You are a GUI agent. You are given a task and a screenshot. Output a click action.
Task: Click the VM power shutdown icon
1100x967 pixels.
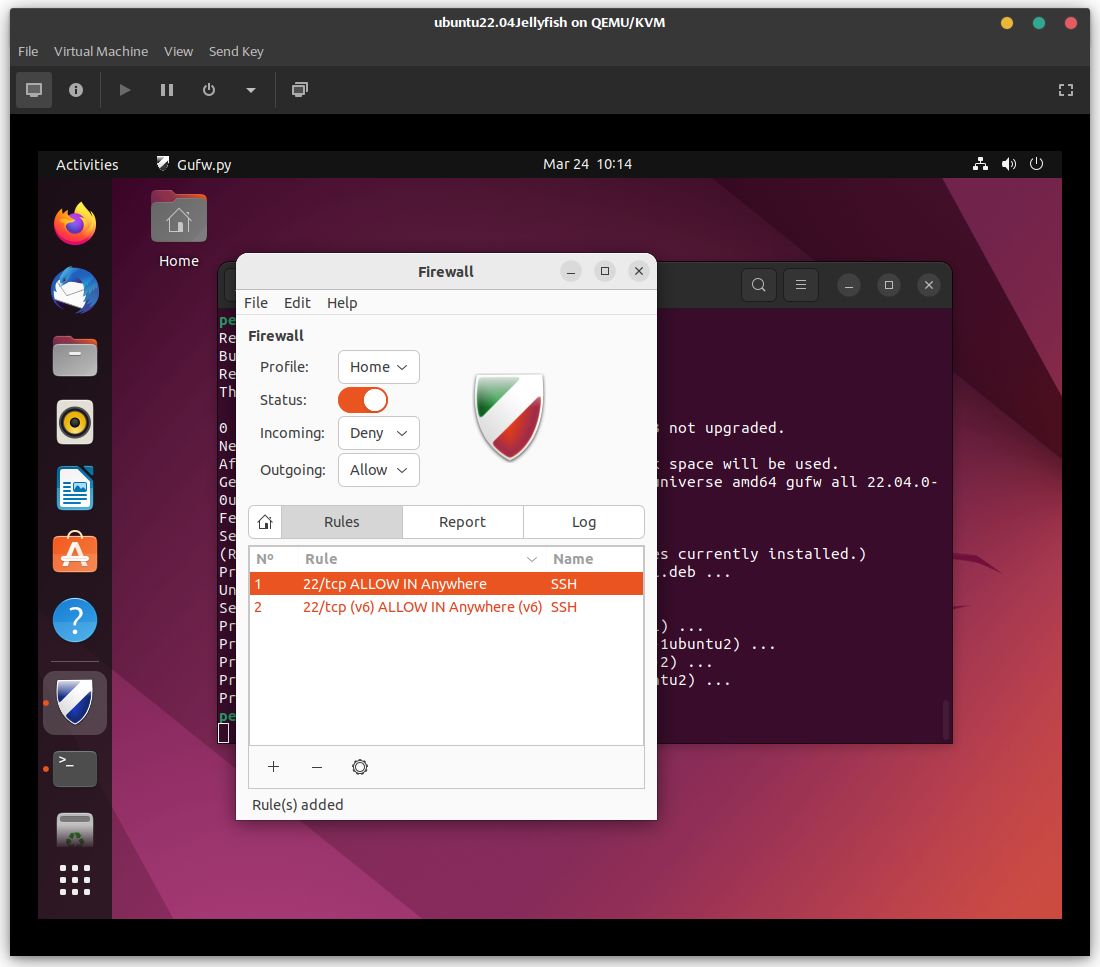[209, 90]
